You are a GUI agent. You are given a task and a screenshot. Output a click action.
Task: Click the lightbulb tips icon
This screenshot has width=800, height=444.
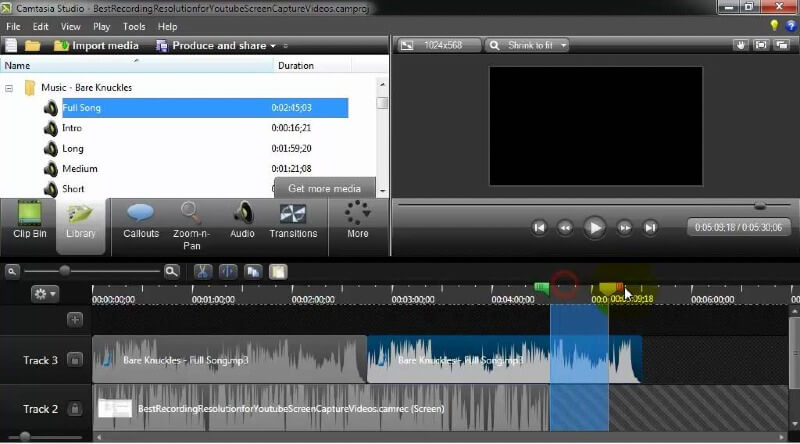(x=774, y=25)
